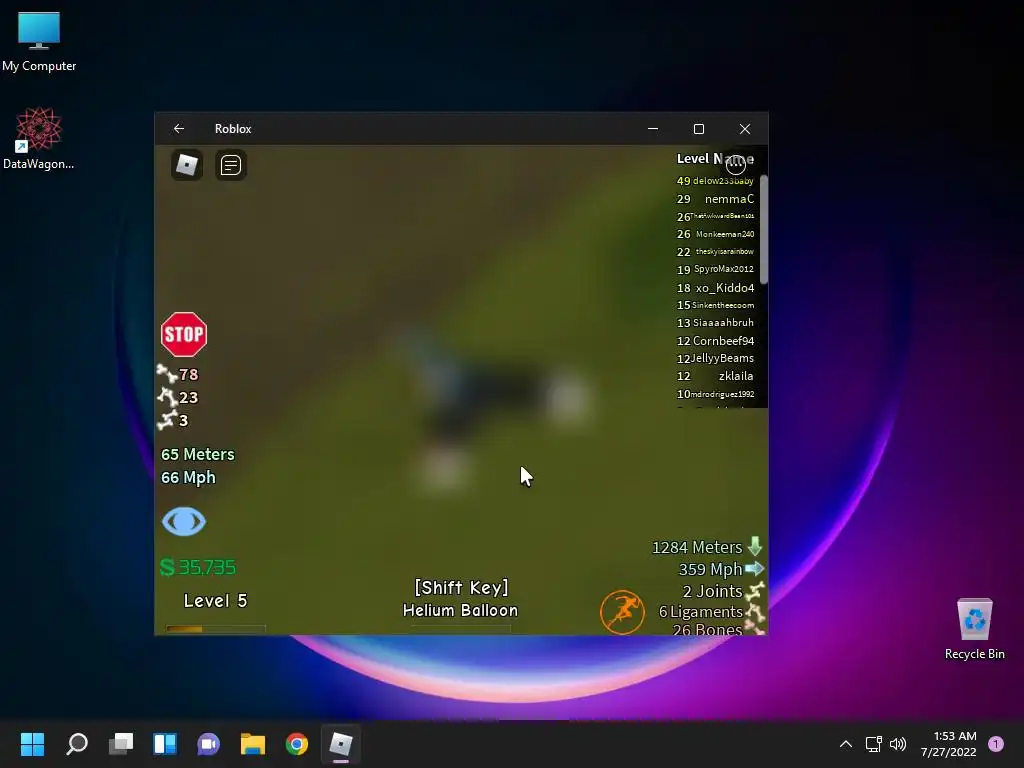Open the Windows Start menu
This screenshot has height=768, width=1024.
tap(32, 744)
